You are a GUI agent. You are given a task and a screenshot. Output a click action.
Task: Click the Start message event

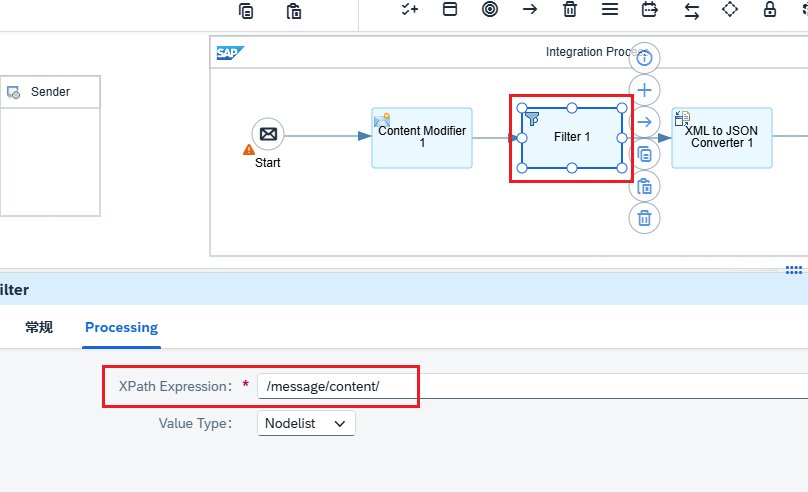(x=268, y=134)
